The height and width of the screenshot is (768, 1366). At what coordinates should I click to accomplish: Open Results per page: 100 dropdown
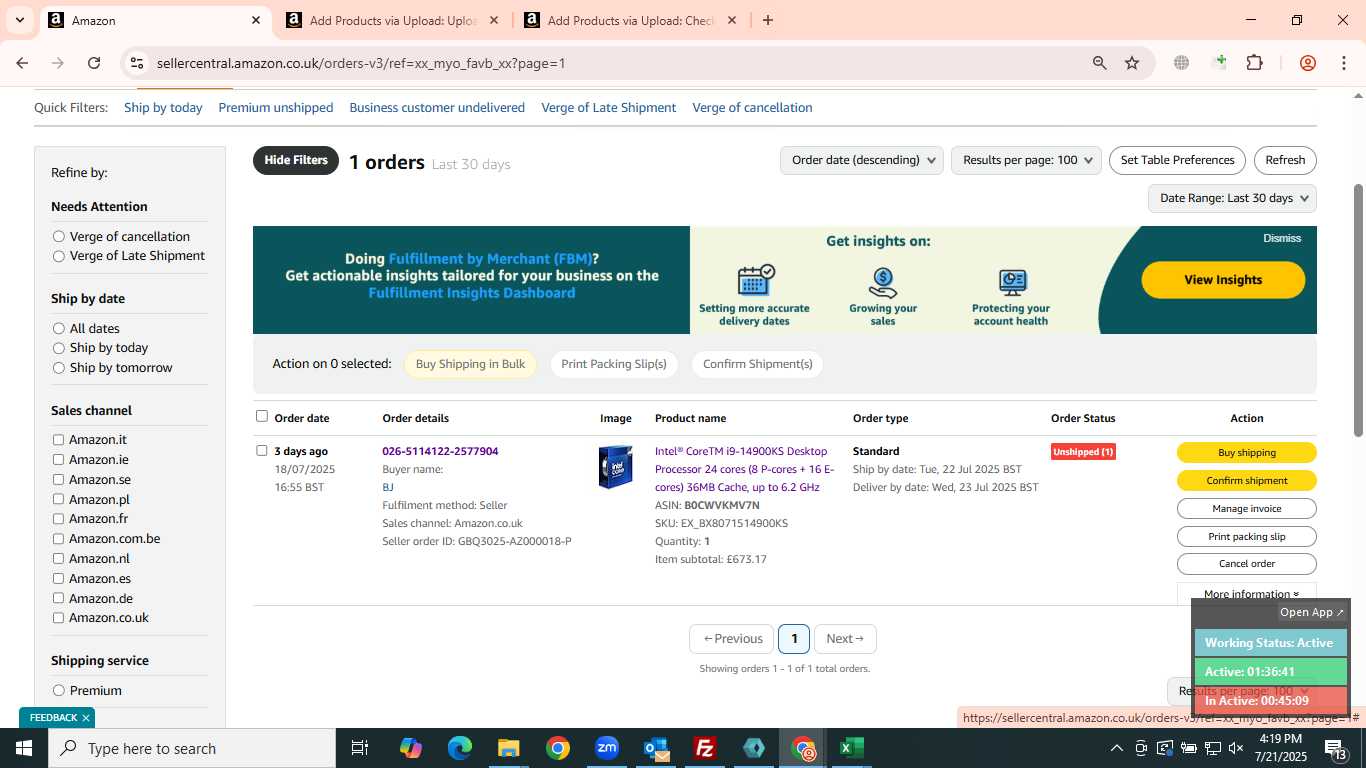(x=1026, y=160)
